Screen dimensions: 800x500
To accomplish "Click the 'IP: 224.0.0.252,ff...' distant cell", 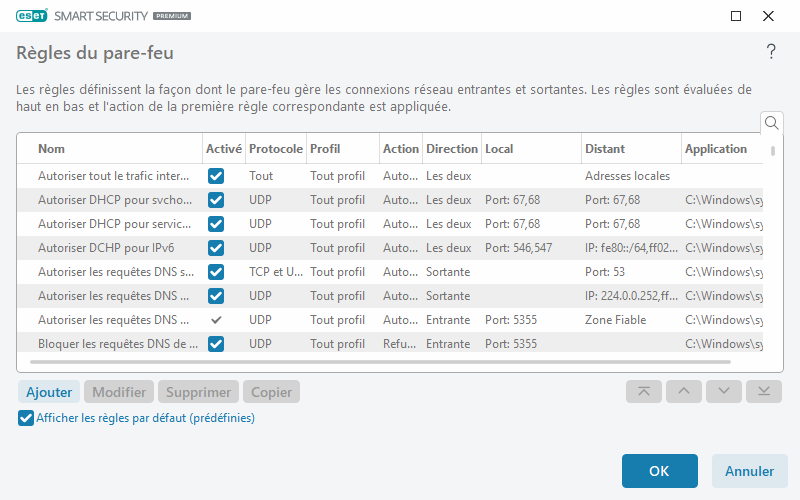I will tap(632, 296).
